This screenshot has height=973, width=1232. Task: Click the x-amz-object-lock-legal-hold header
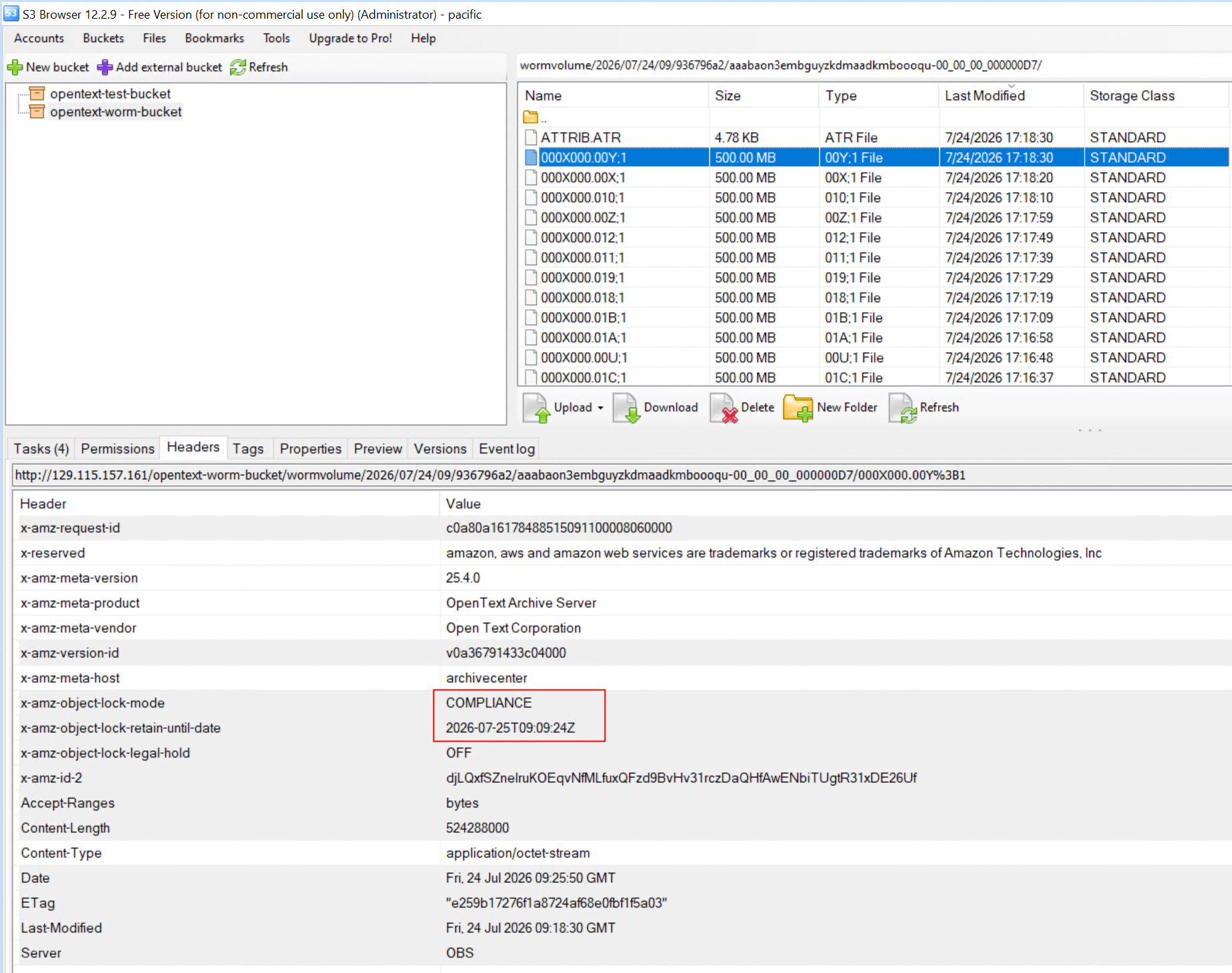coord(105,753)
